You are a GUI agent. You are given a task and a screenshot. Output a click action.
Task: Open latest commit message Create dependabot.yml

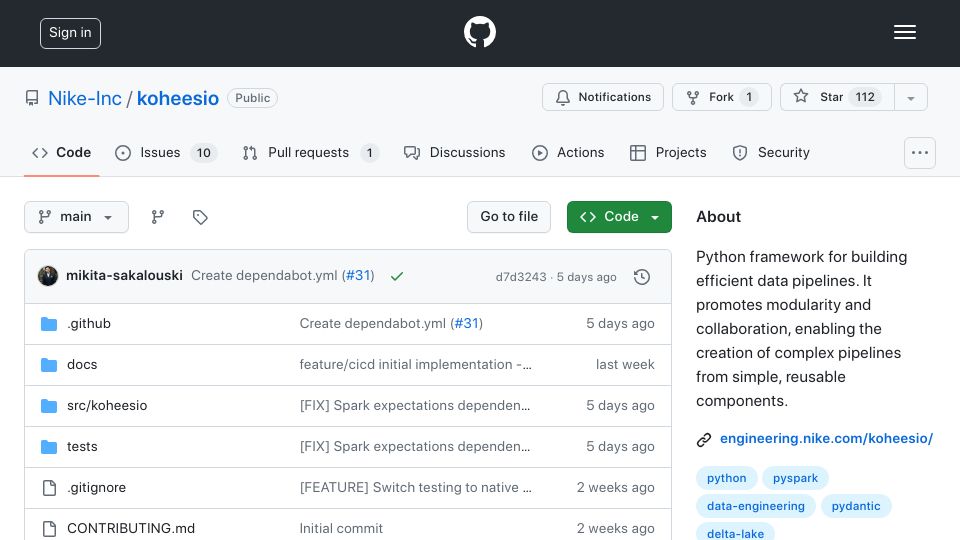(x=264, y=276)
